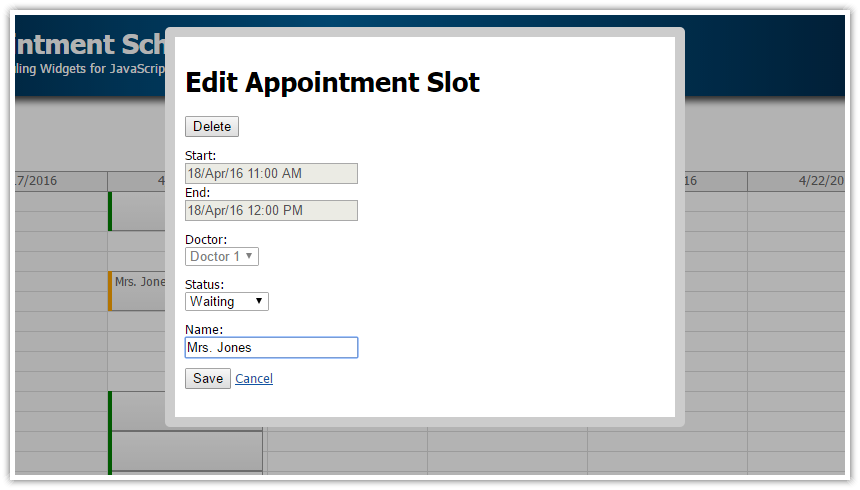
Task: Click the Widgets for JavaScript subtitle
Action: 90,69
